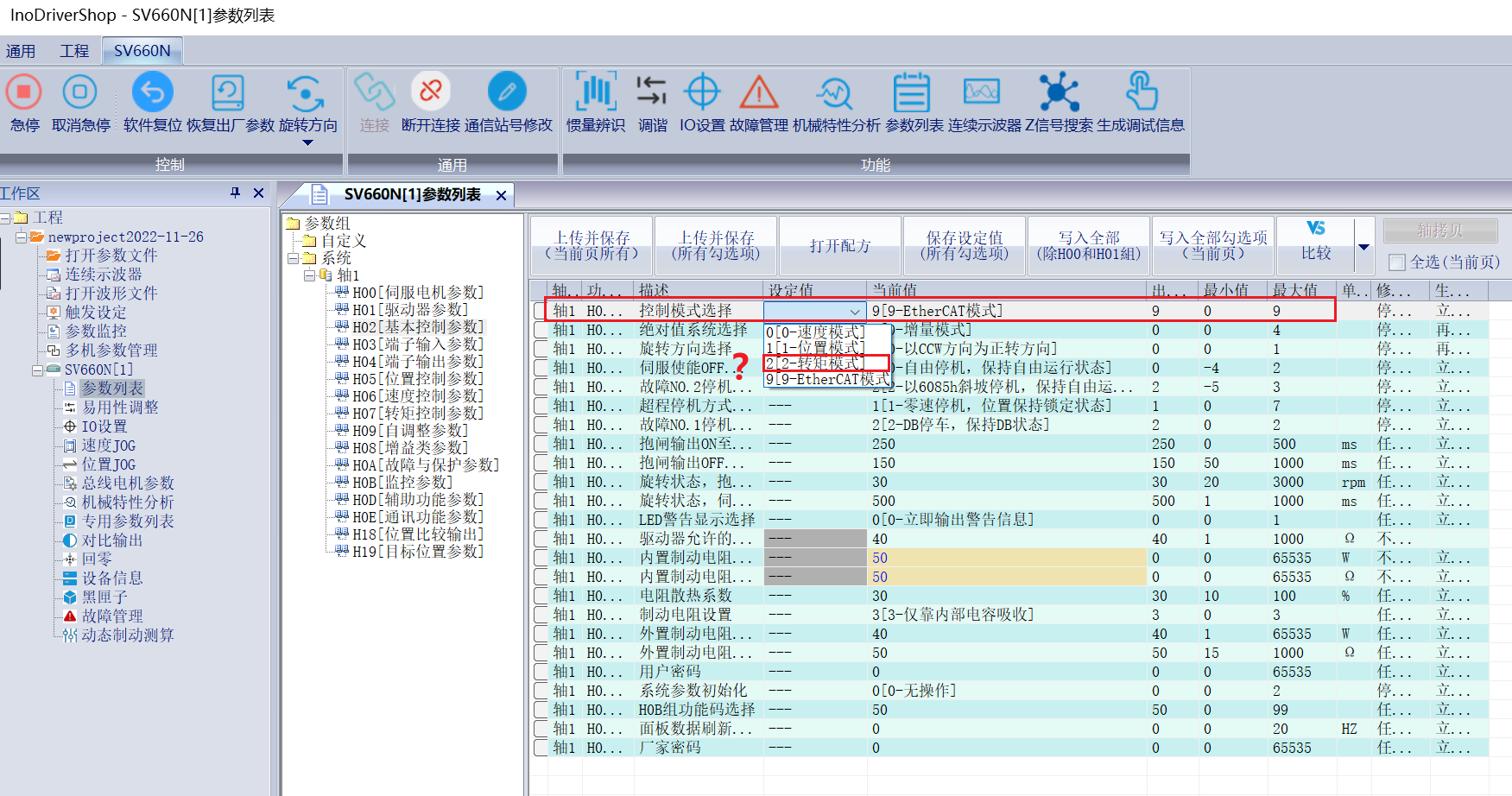Click the 软件复位 software reset icon
1512x796 pixels.
(x=152, y=92)
